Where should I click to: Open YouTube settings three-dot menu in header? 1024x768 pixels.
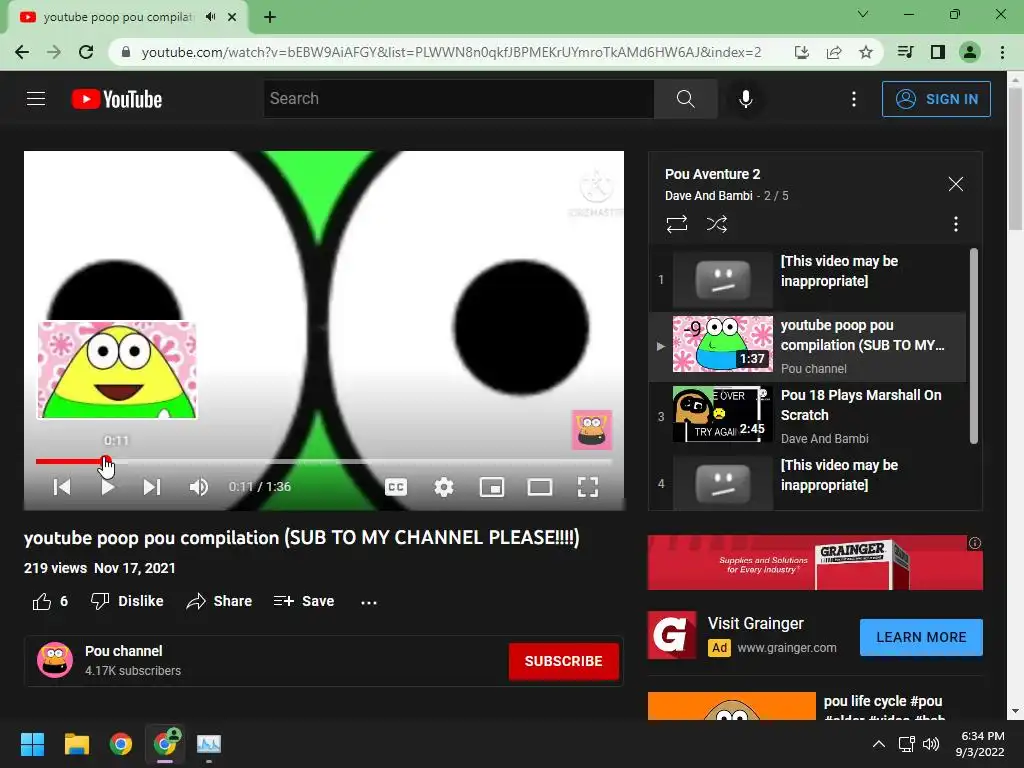pyautogui.click(x=854, y=99)
